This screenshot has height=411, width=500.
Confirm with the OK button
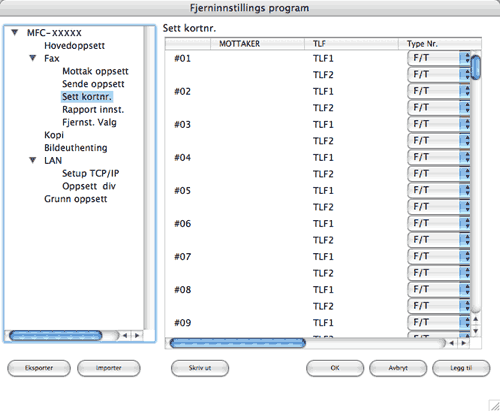[x=335, y=368]
